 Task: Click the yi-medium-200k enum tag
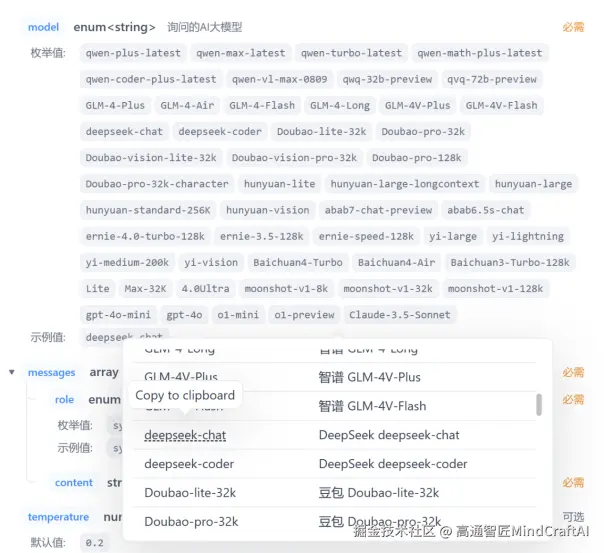click(x=128, y=262)
